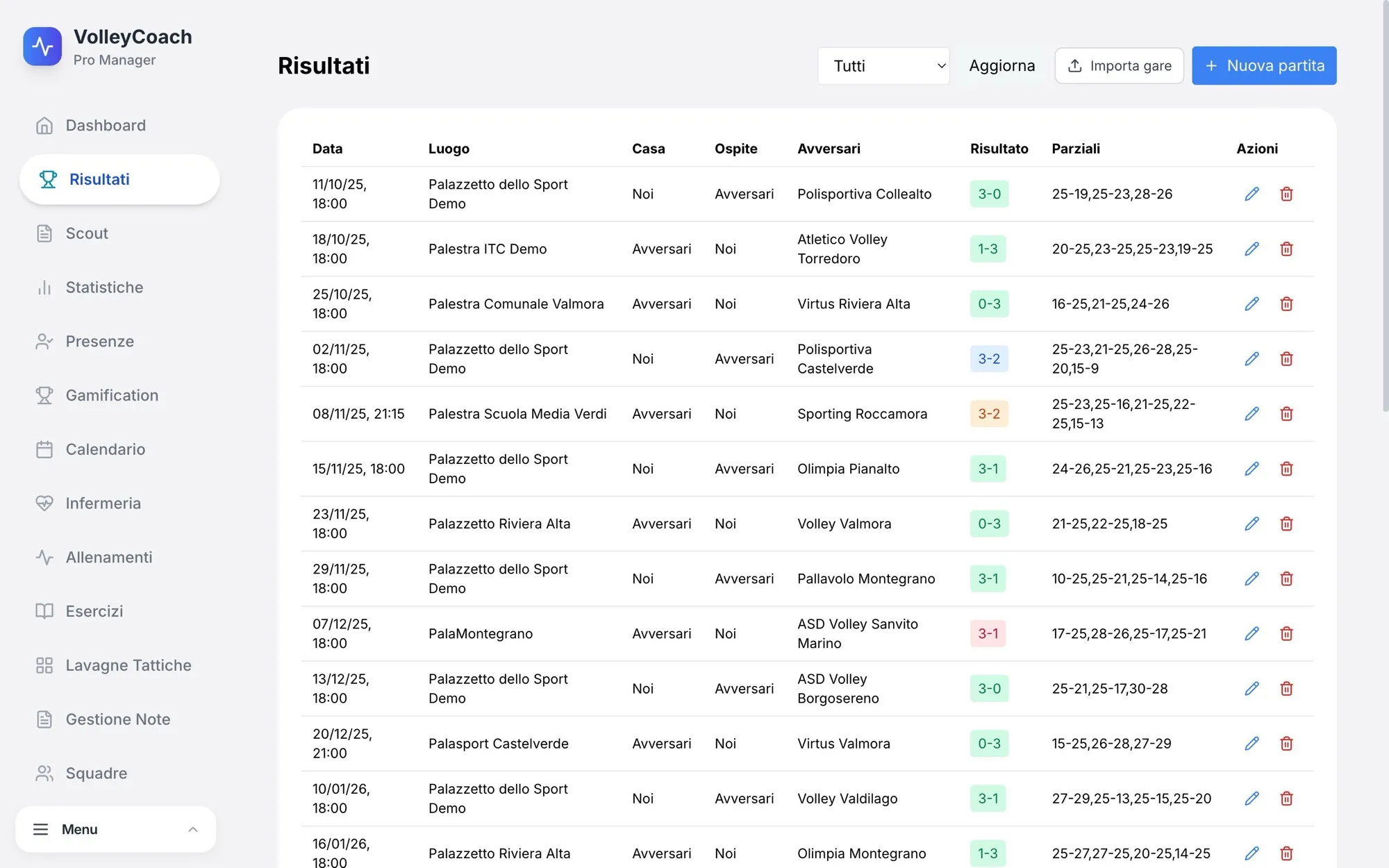Image resolution: width=1389 pixels, height=868 pixels.
Task: Edit the Volley Valdilago match
Action: [1251, 799]
